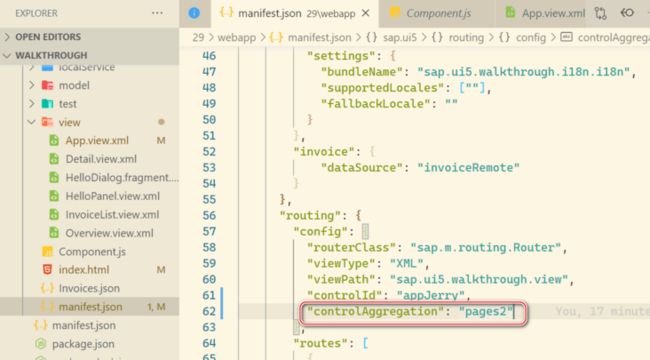Click the blue info tab icon
This screenshot has width=650, height=360.
[x=194, y=13]
